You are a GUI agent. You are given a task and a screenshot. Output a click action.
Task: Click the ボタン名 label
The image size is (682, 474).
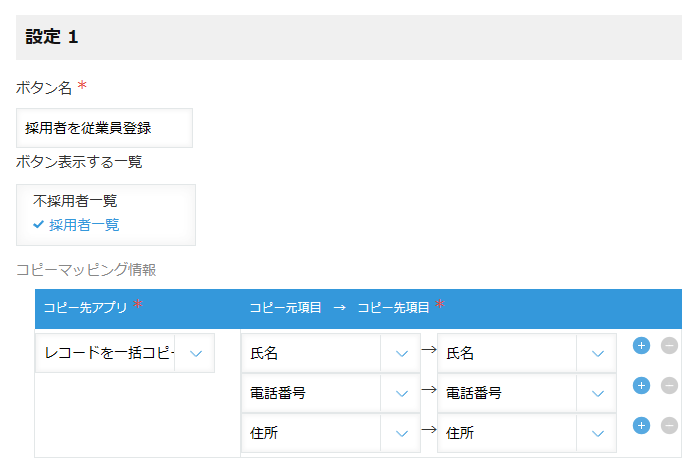point(44,88)
